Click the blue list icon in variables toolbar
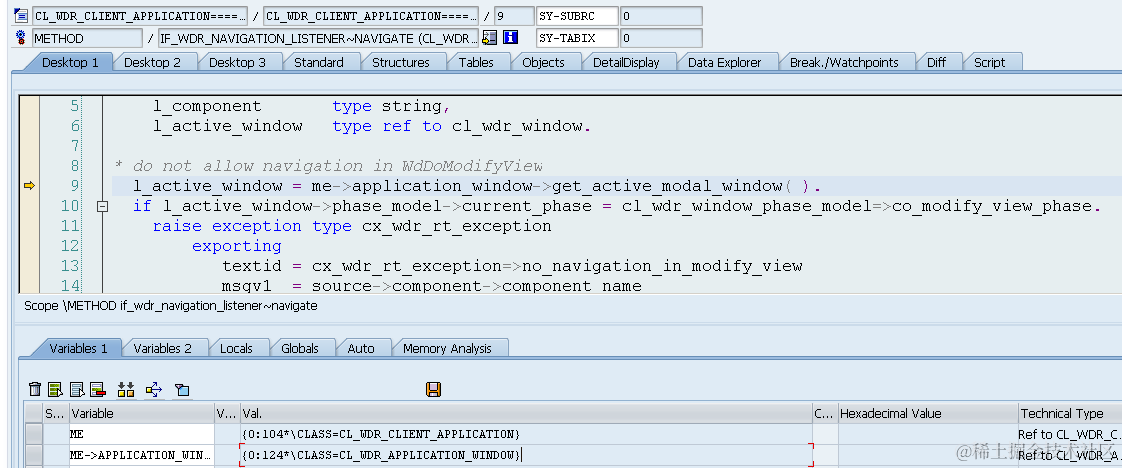1122x468 pixels. coord(77,389)
